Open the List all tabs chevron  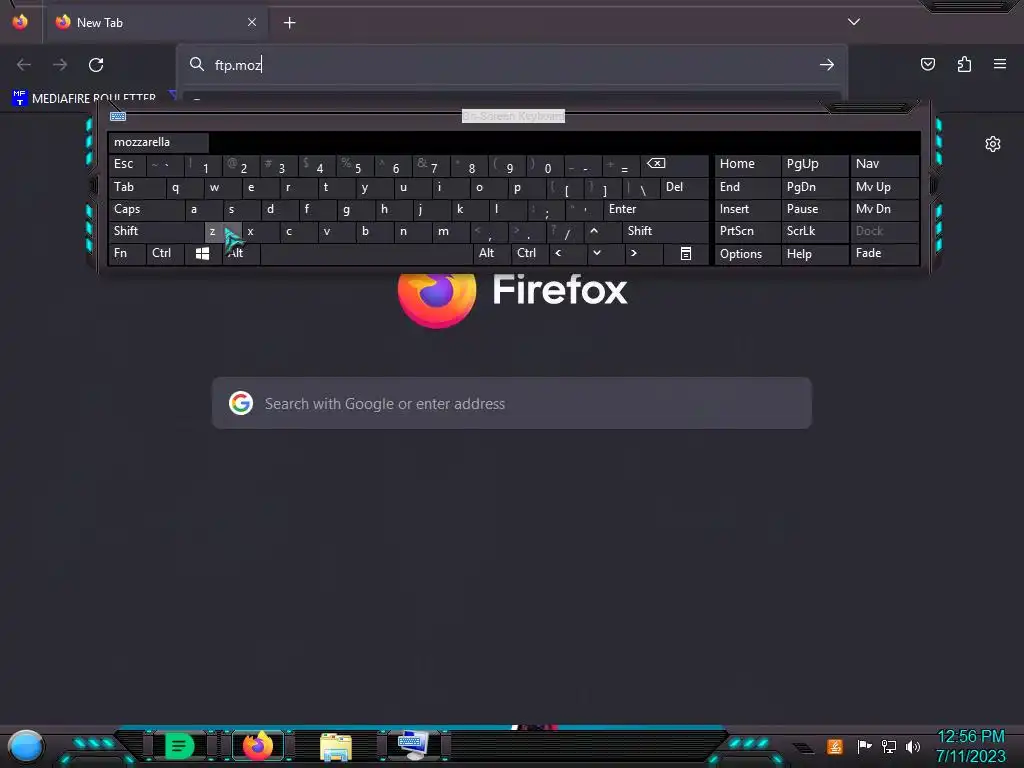click(x=854, y=22)
